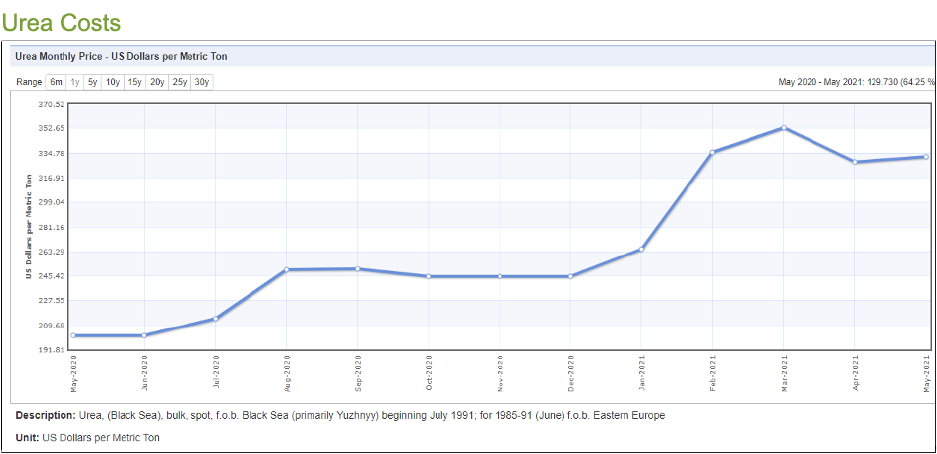Select the Feb-2021 data point
Viewport: 937px width, 454px height.
[713, 152]
